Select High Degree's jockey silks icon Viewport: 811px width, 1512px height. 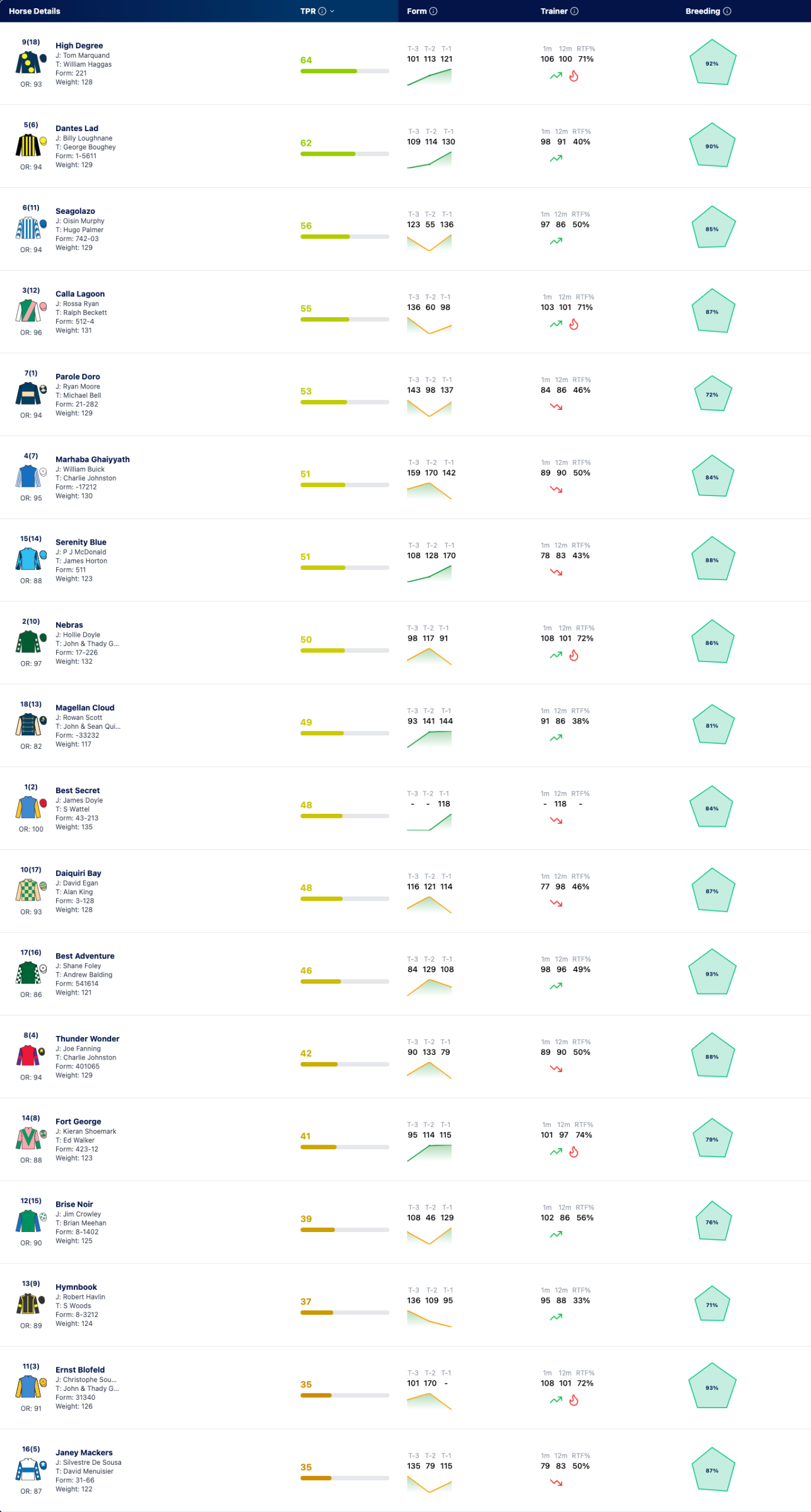[28, 62]
